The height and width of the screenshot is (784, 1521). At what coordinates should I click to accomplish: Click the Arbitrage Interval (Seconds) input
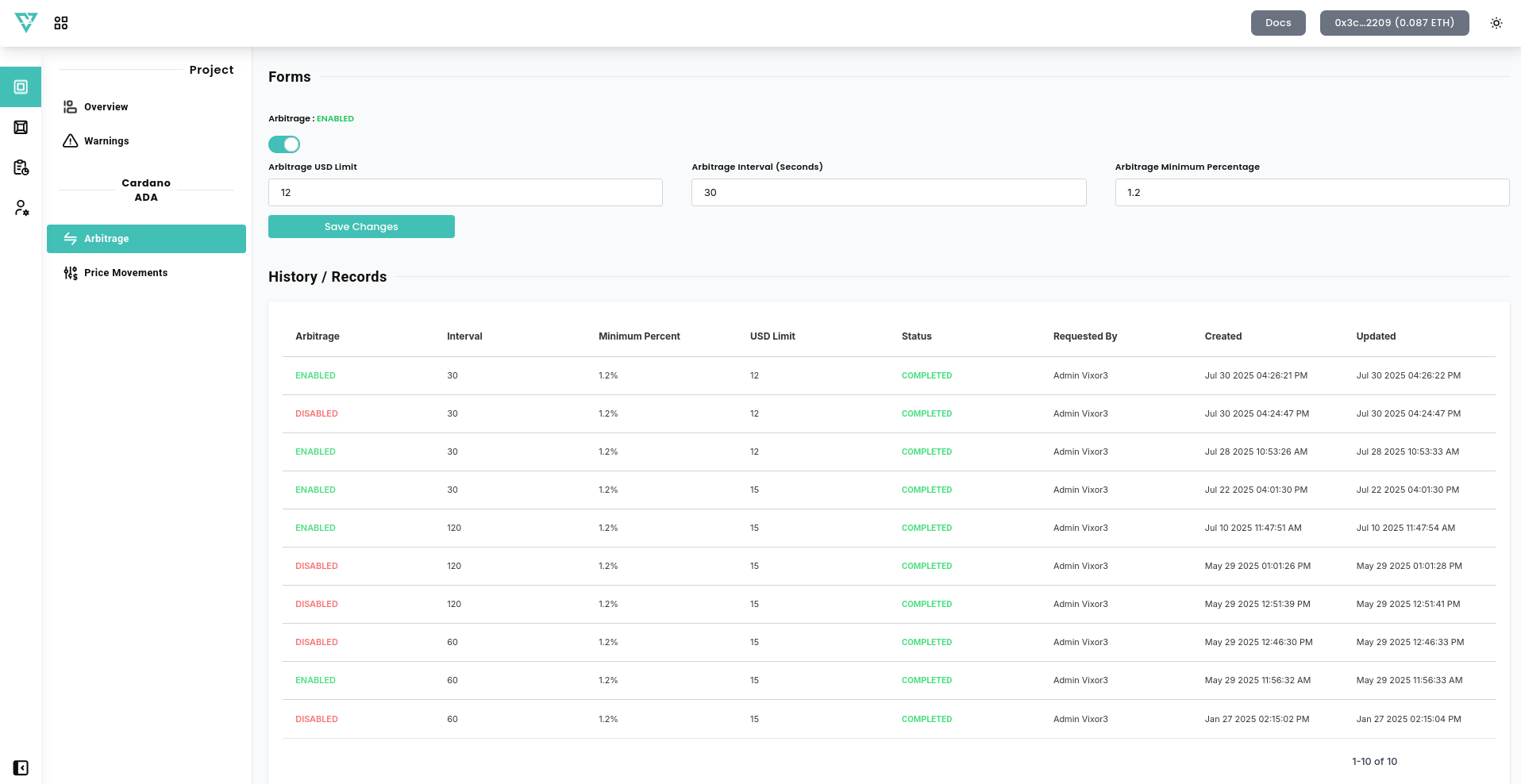888,193
